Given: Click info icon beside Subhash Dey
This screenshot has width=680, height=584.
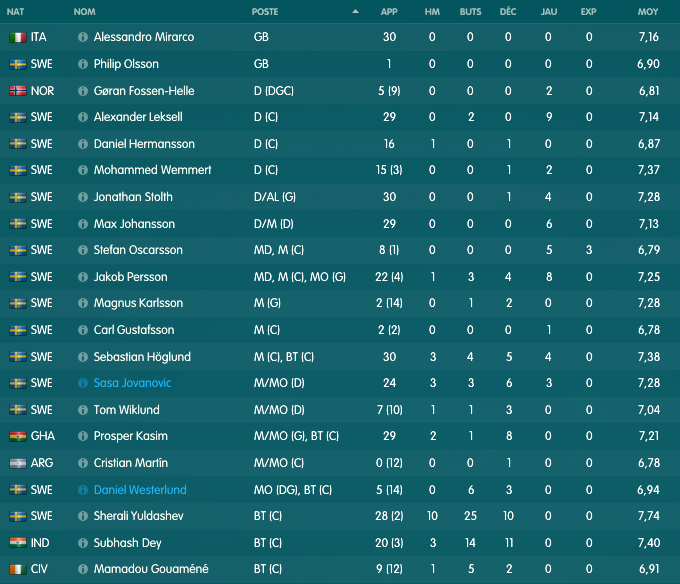Looking at the screenshot, I should point(83,543).
